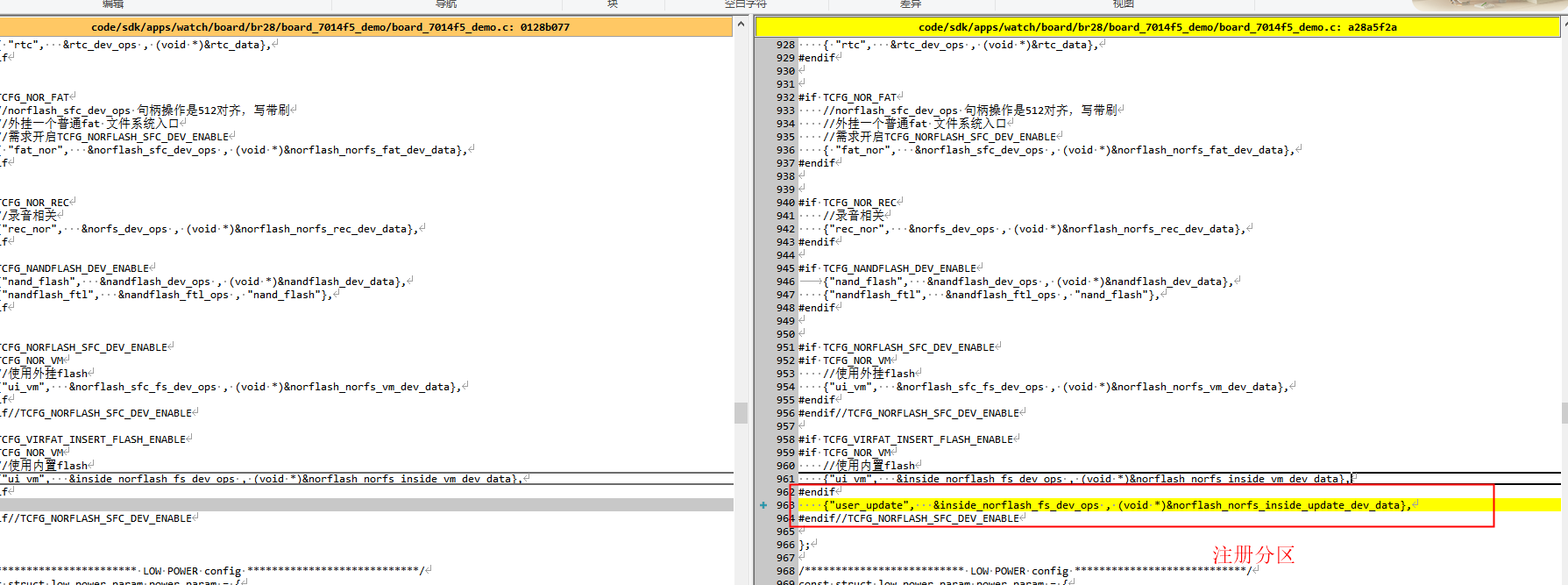
Task: Click the inside_norflash "ui_vm" entry on right line 961
Action: [x=1087, y=479]
